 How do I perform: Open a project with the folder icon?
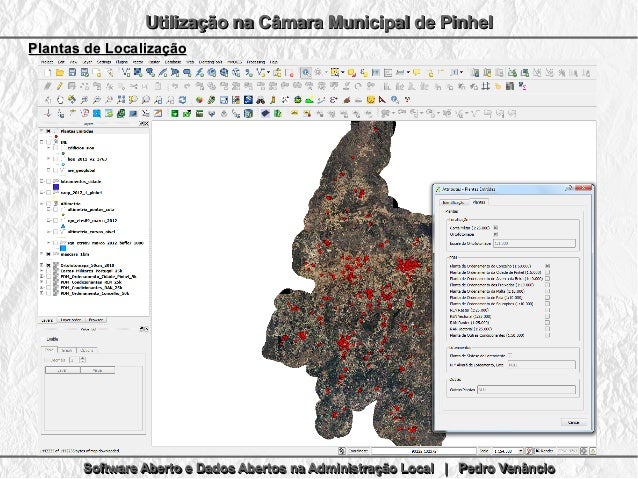(x=59, y=73)
